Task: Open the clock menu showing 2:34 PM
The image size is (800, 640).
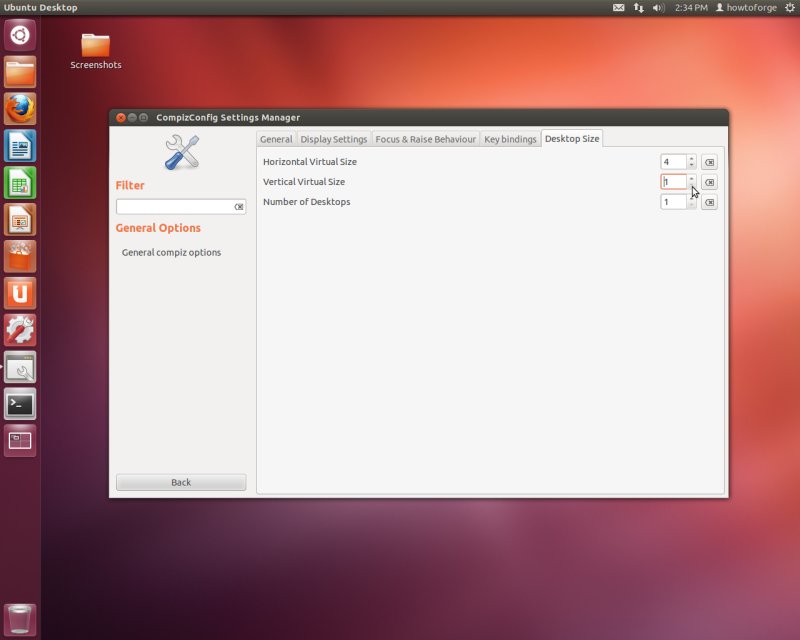Action: tap(691, 8)
